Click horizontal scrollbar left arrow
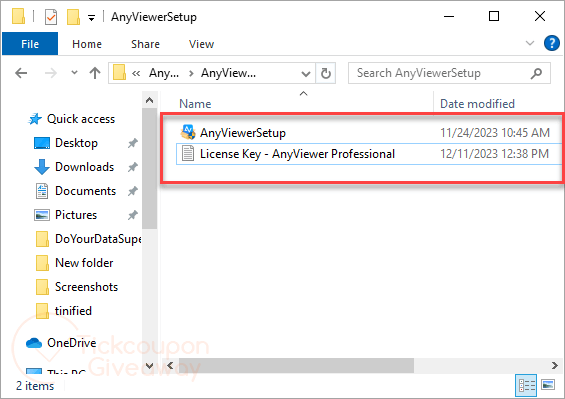 pyautogui.click(x=170, y=365)
